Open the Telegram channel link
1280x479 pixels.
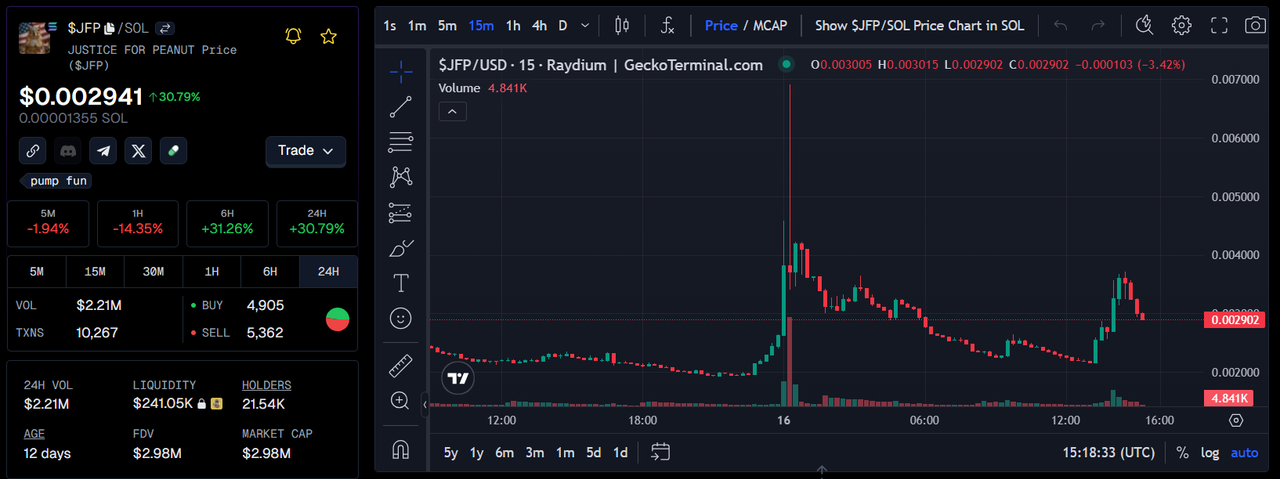[x=103, y=151]
